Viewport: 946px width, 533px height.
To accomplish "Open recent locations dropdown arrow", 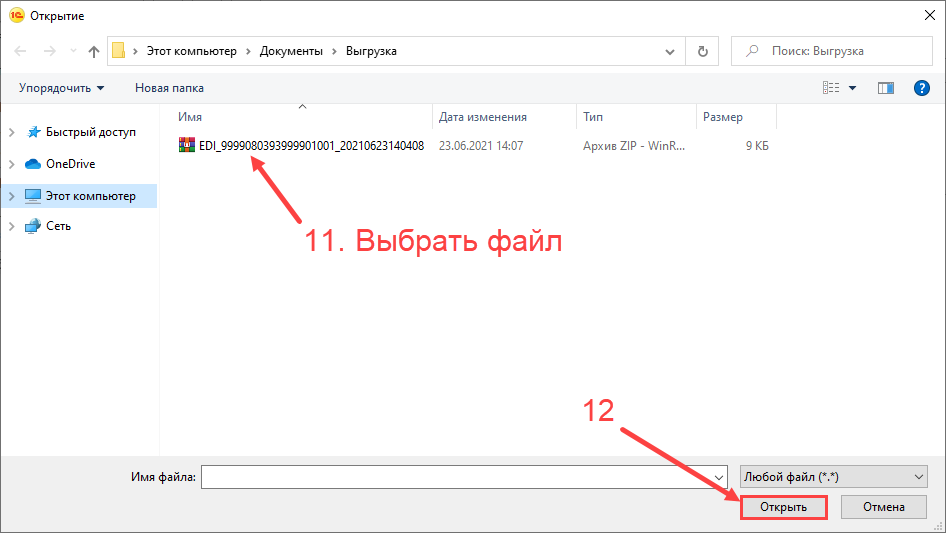I will [73, 51].
